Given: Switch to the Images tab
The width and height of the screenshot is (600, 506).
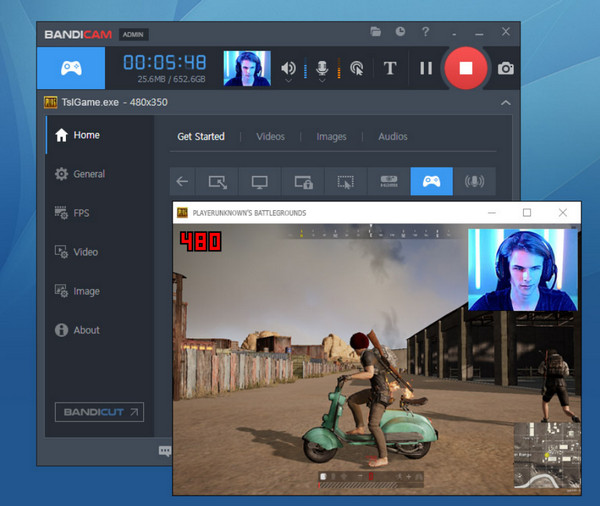Looking at the screenshot, I should click(331, 137).
